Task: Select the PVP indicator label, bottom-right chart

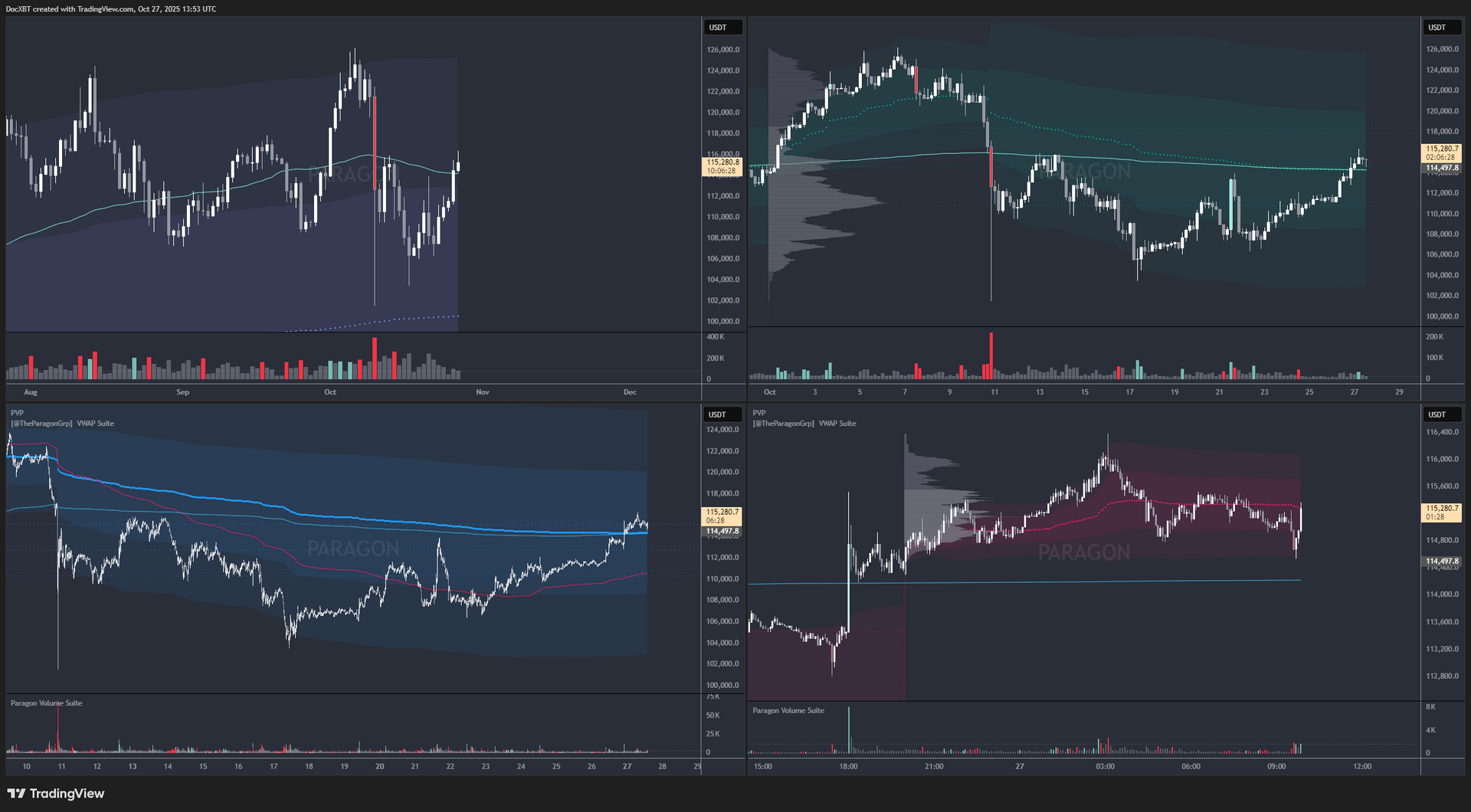Action: (758, 413)
